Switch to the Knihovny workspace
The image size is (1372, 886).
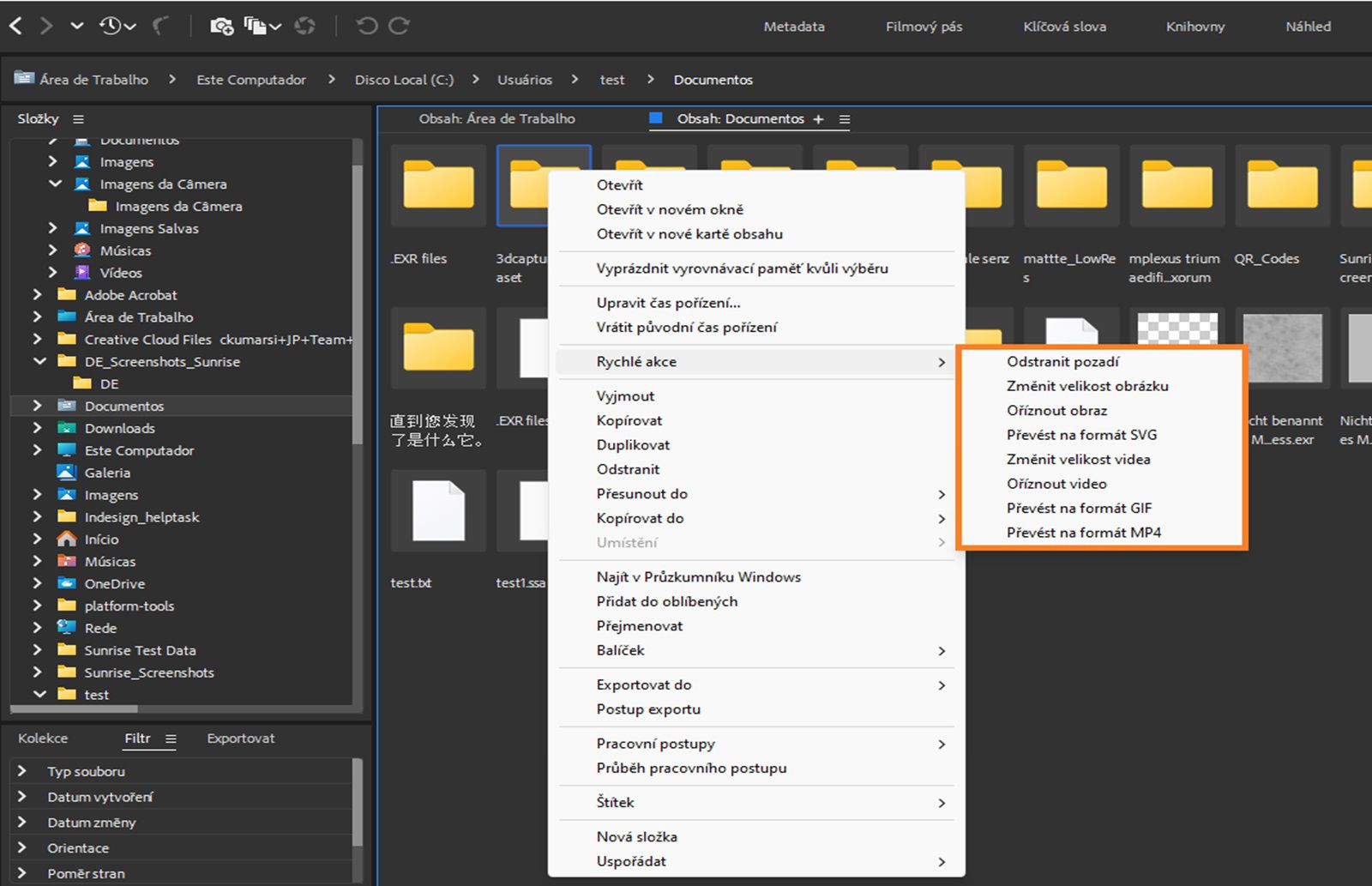(x=1195, y=27)
